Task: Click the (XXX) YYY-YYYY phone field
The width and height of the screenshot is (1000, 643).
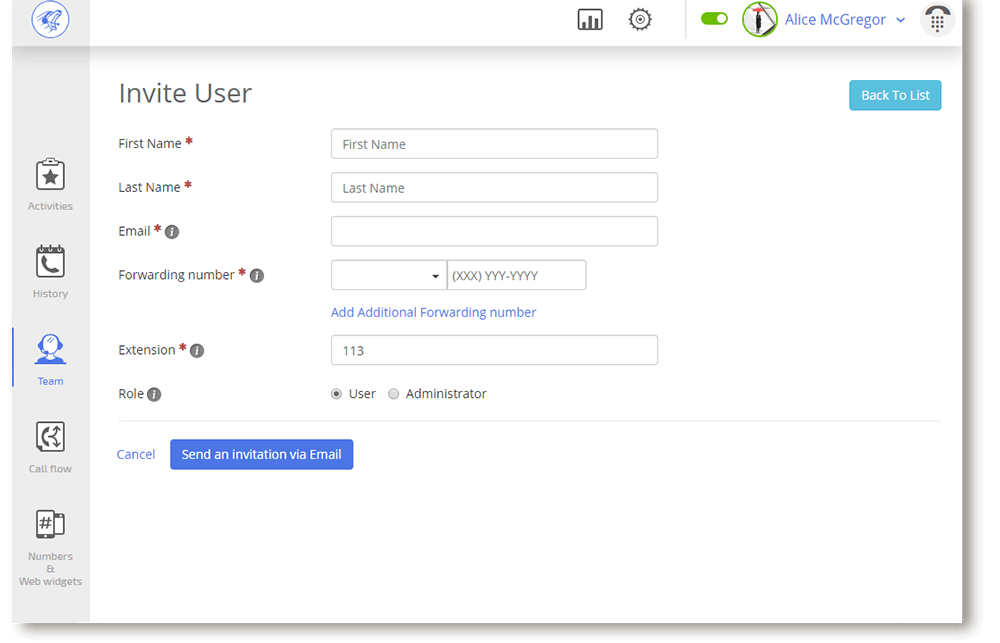Action: click(517, 275)
